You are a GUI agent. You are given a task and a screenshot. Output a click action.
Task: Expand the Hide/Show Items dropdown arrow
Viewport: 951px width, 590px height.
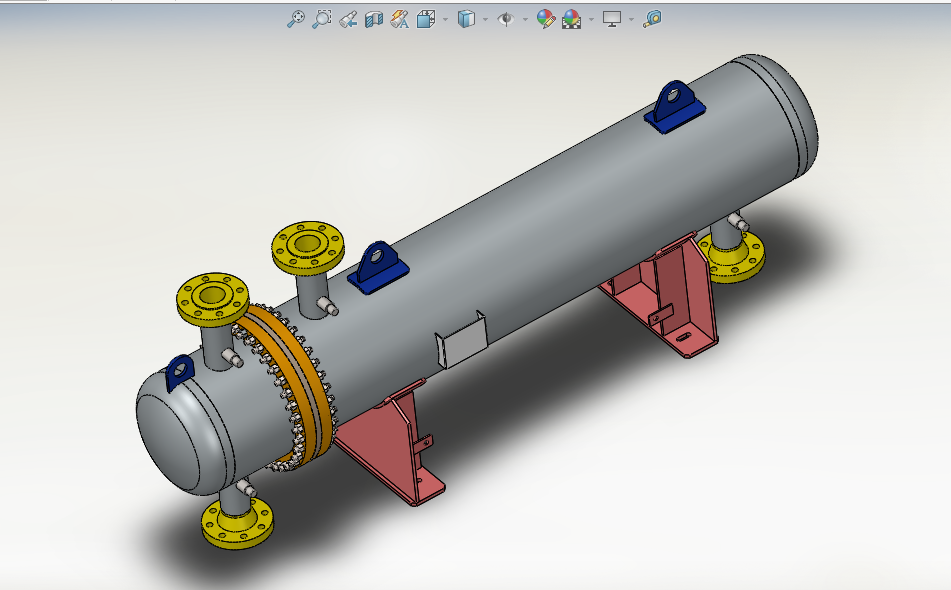[525, 19]
